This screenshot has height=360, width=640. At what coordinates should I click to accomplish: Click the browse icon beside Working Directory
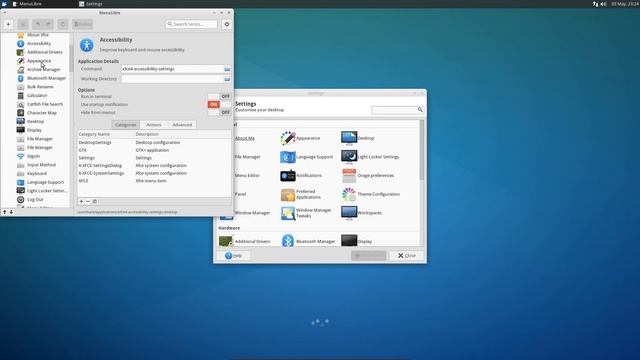(227, 79)
